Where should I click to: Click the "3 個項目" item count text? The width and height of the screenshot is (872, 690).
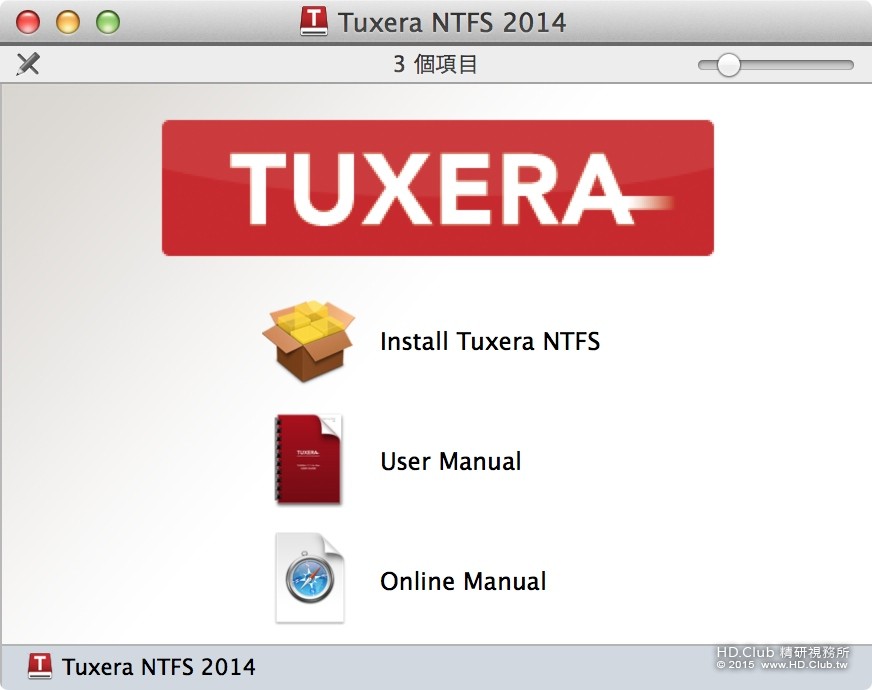(x=435, y=64)
